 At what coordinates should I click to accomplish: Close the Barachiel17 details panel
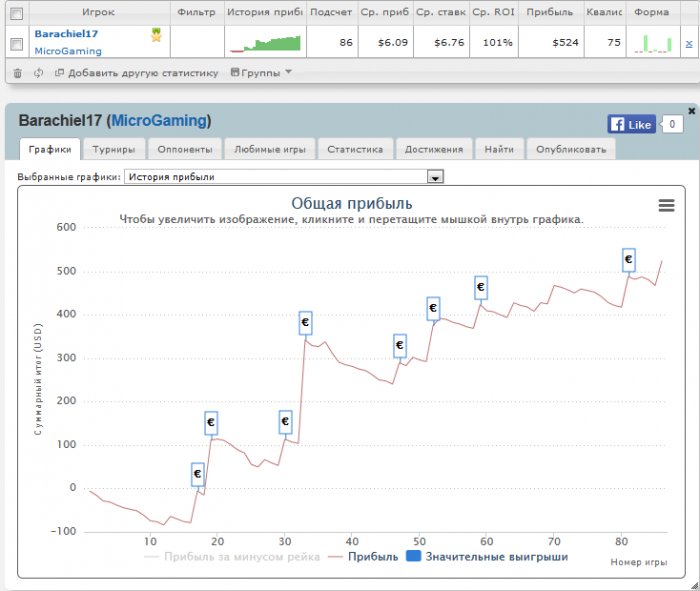[x=691, y=110]
